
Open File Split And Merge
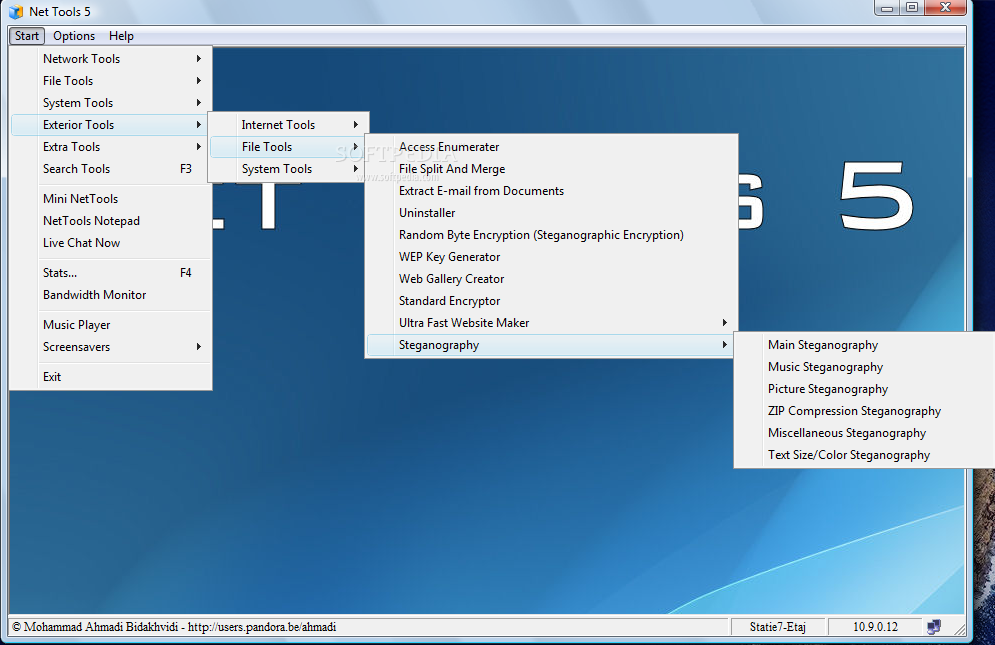(x=551, y=169)
